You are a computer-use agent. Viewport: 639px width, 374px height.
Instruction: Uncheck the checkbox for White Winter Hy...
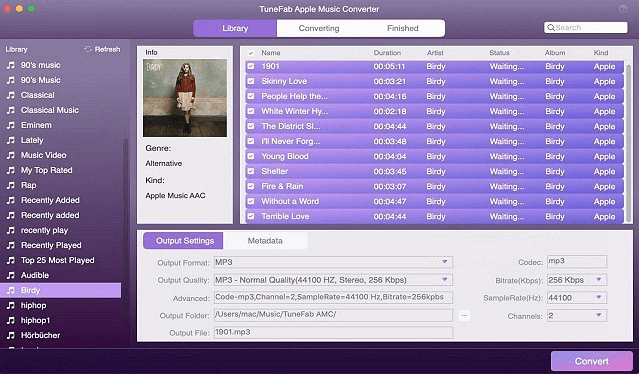point(251,111)
